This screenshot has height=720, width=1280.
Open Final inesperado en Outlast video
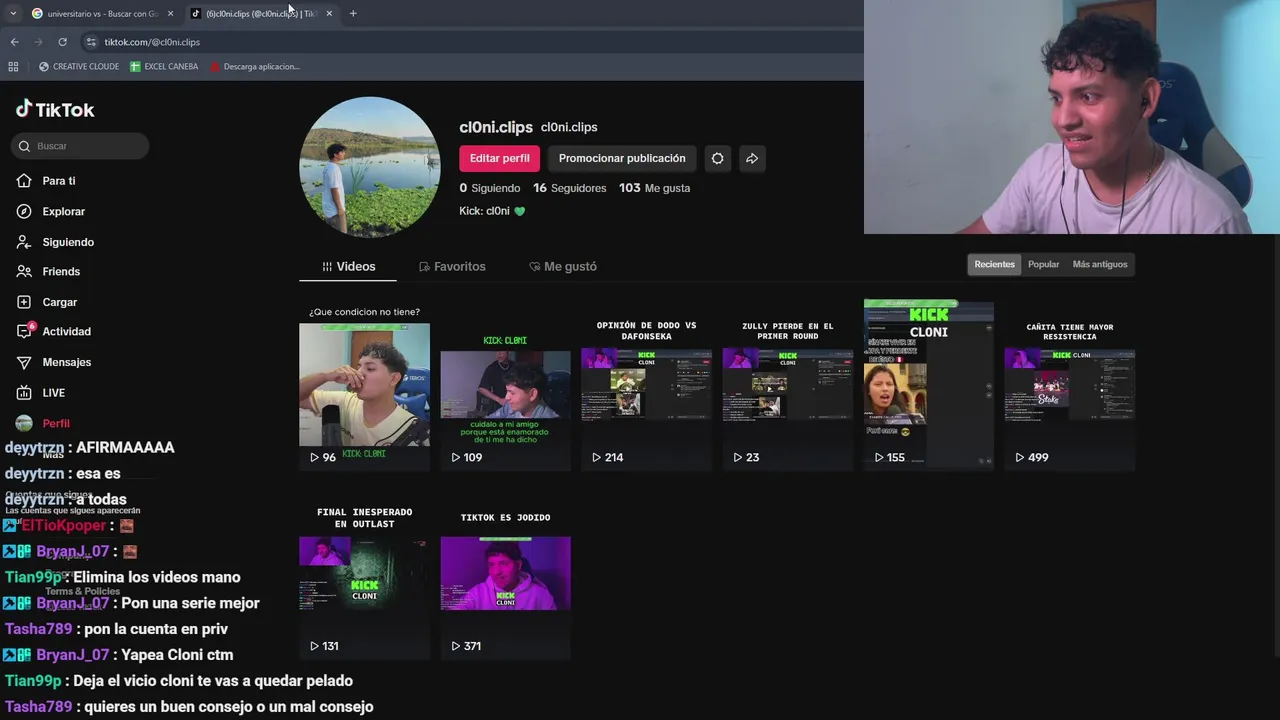click(x=364, y=575)
